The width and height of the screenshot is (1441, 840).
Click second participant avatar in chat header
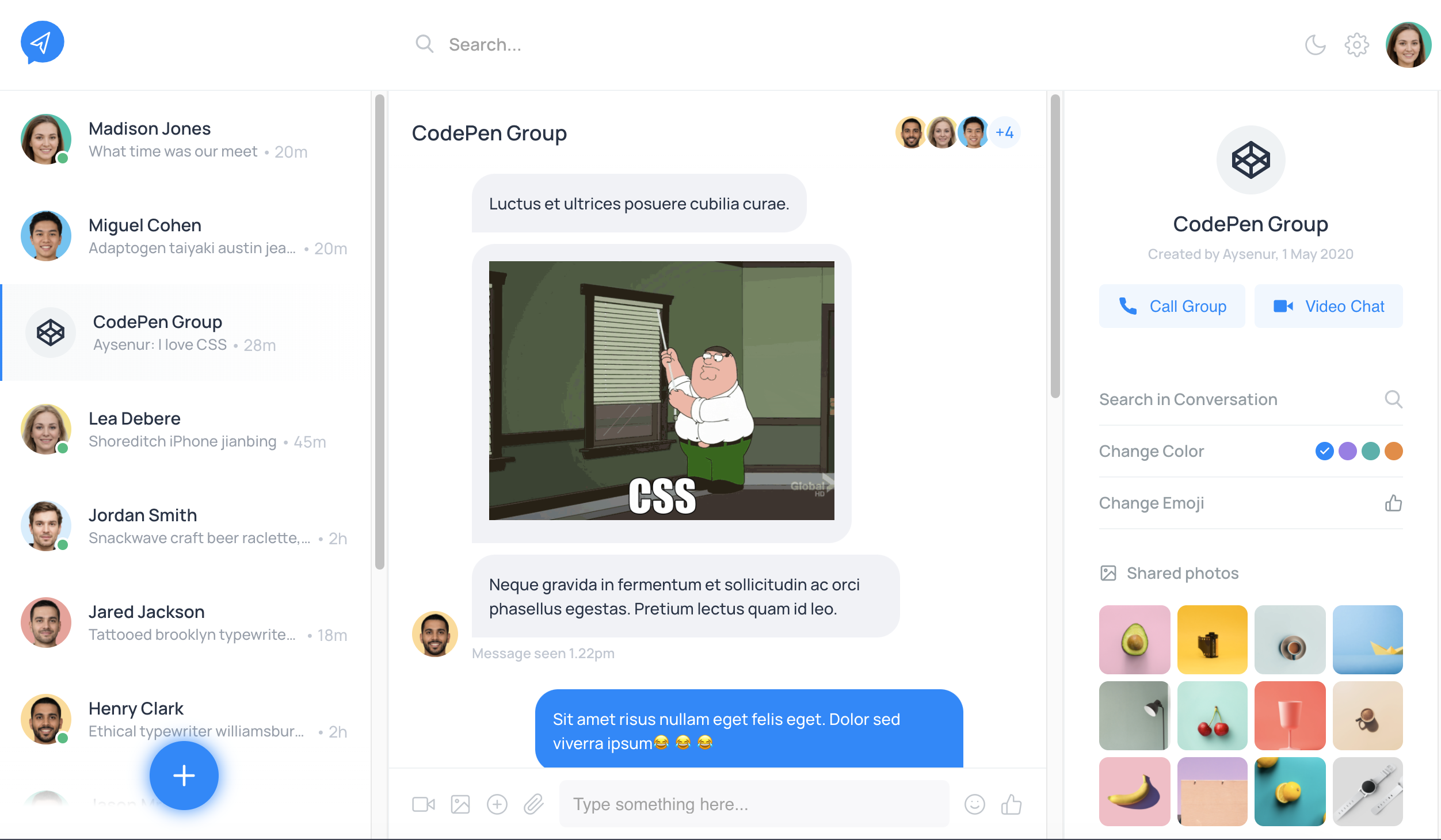pyautogui.click(x=942, y=132)
